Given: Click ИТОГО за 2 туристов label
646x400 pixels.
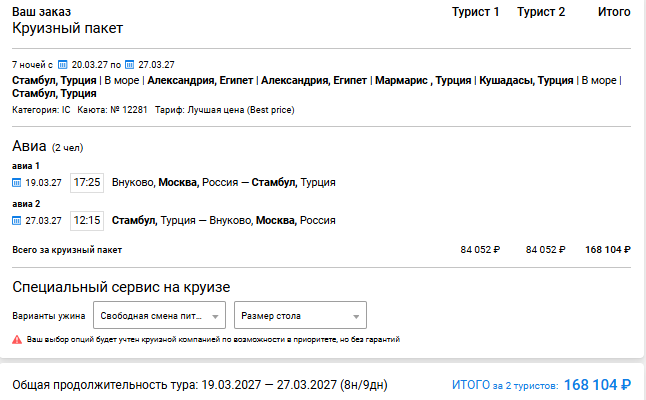Looking at the screenshot, I should click(x=505, y=385).
